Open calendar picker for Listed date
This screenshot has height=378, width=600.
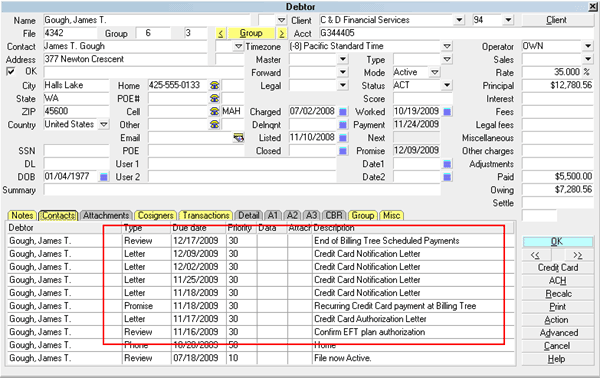pos(343,138)
